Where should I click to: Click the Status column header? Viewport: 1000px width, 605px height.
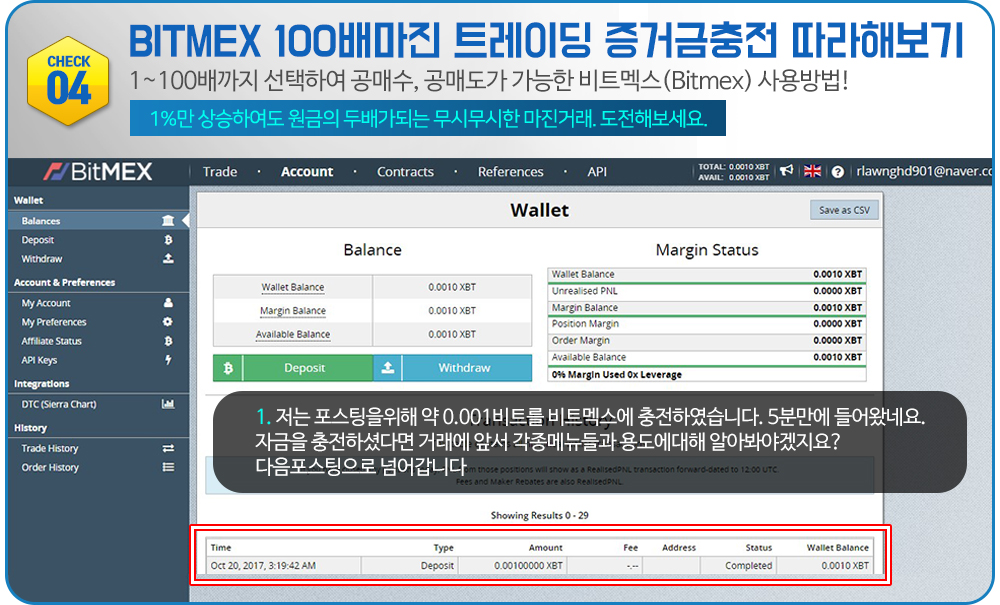(759, 548)
